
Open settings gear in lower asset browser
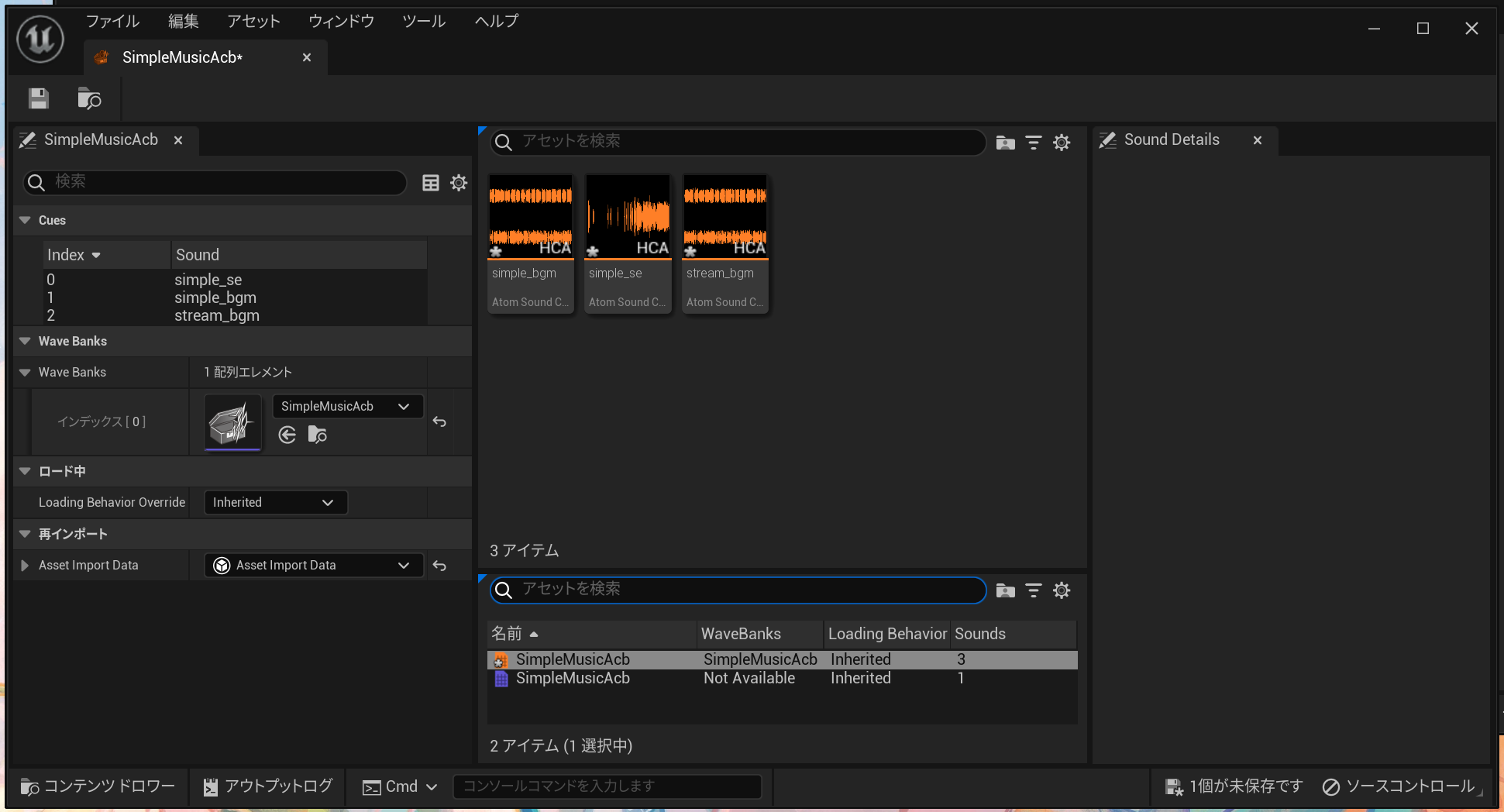(1062, 591)
